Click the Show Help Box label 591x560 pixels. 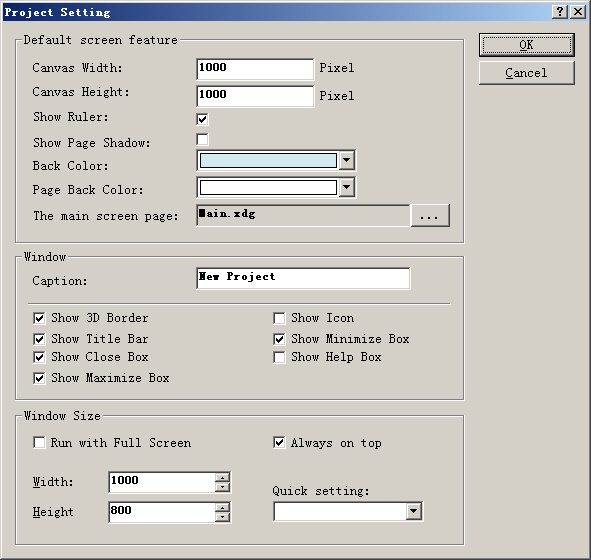click(x=336, y=357)
